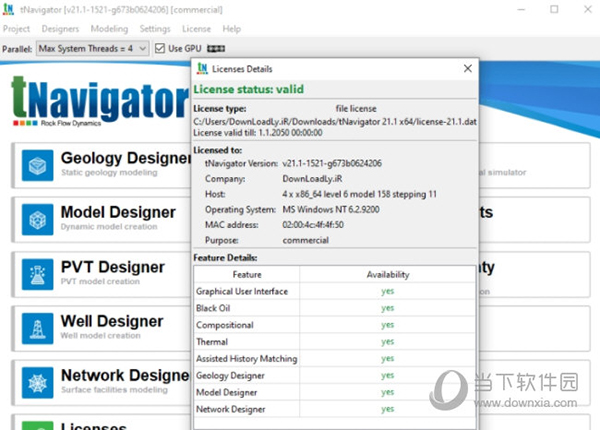The image size is (600, 430).
Task: Click the file license type text
Action: [356, 109]
